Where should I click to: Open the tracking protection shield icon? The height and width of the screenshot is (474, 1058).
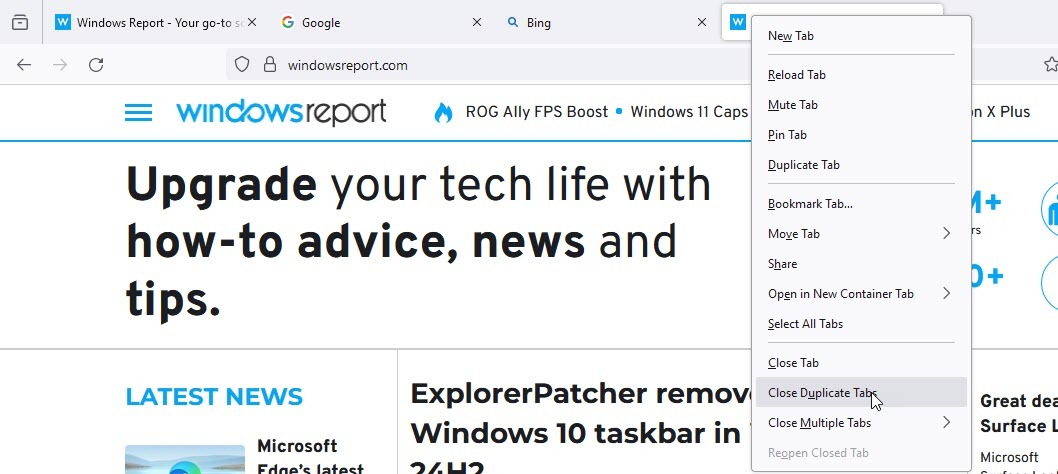pos(242,65)
